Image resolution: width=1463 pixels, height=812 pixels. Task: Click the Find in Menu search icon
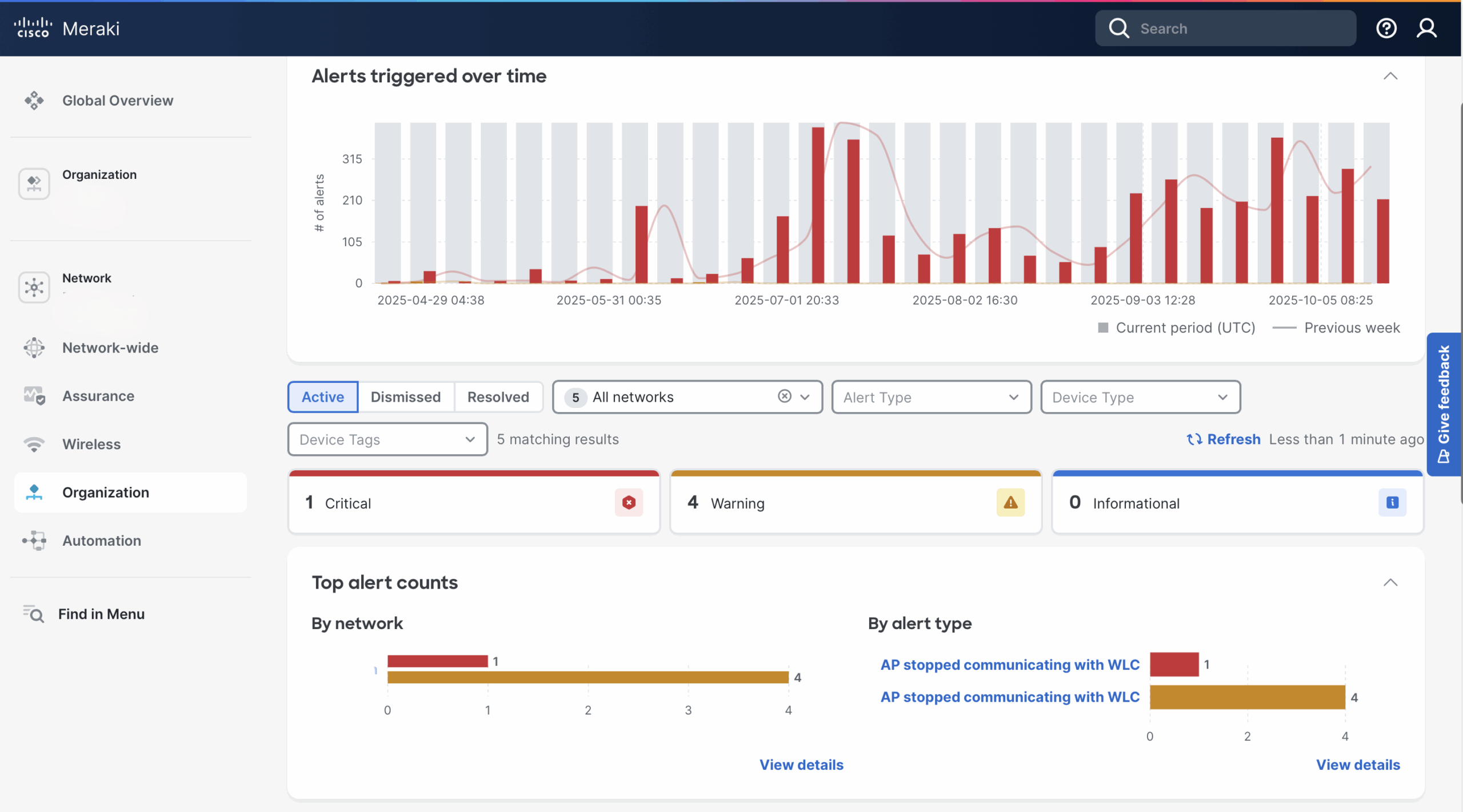(34, 614)
